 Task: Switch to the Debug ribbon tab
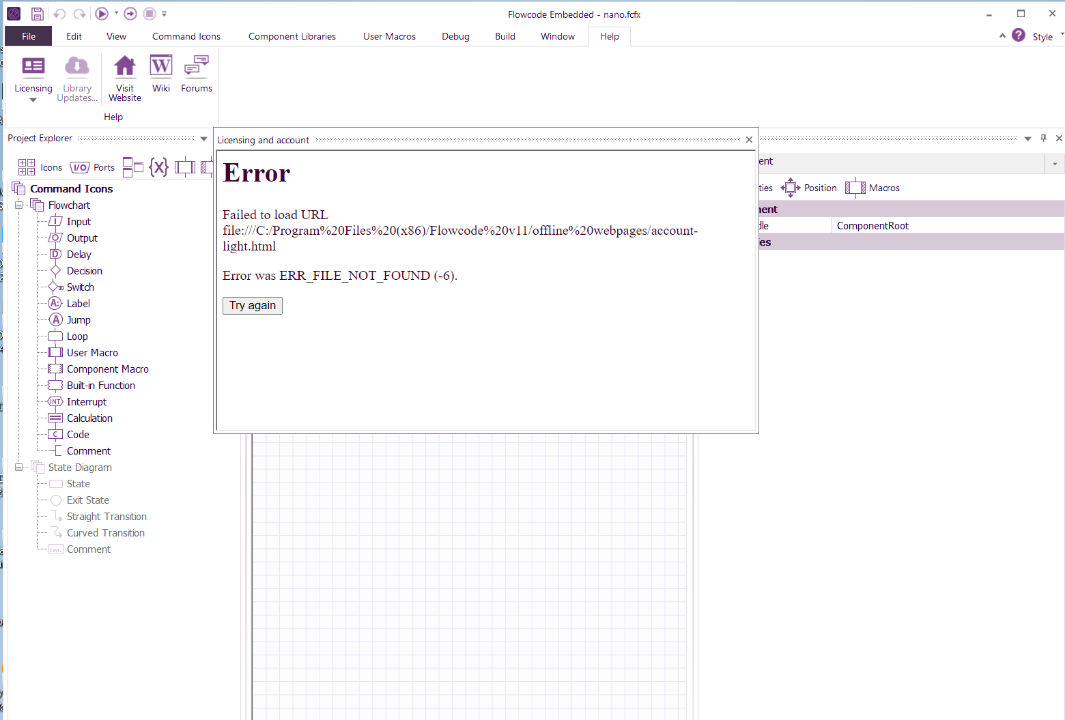456,37
